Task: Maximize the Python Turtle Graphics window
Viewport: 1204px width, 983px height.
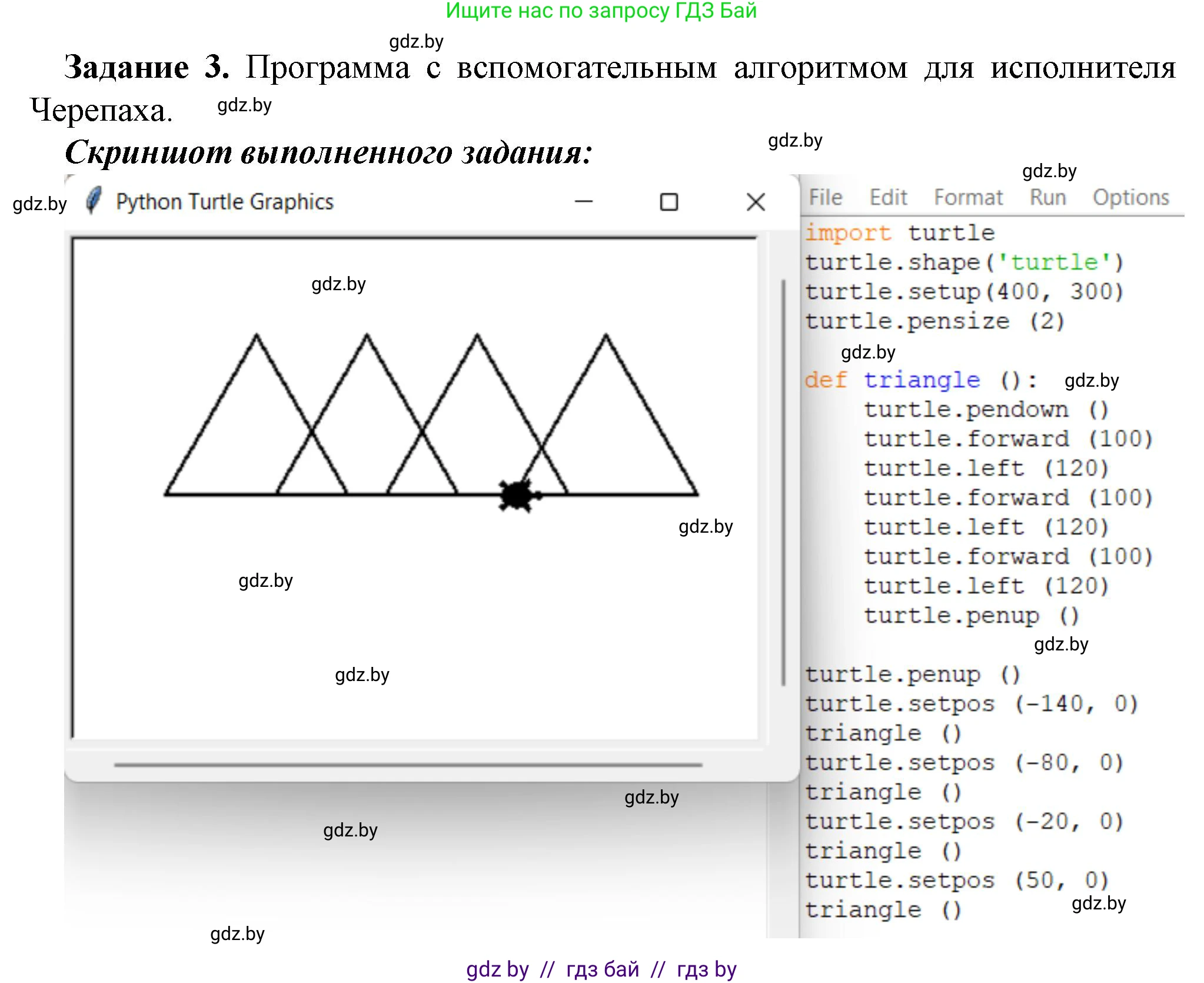Action: tap(668, 202)
